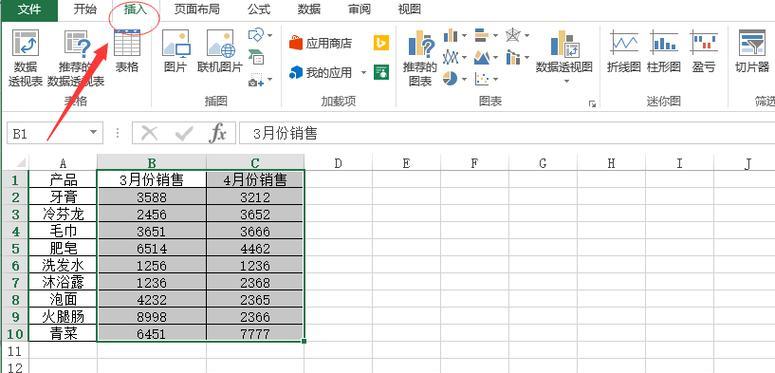Select cell containing 火腿肠
The height and width of the screenshot is (373, 775).
click(x=63, y=316)
